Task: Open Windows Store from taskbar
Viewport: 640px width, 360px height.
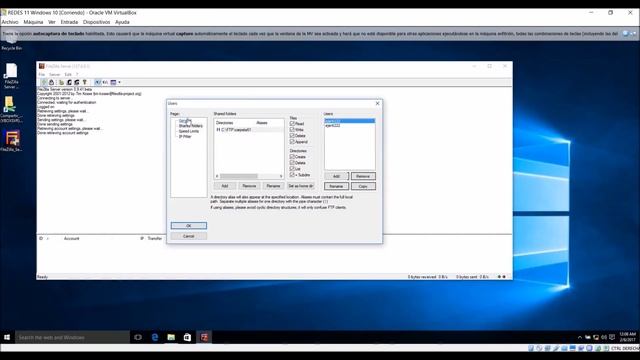Action: tap(187, 337)
